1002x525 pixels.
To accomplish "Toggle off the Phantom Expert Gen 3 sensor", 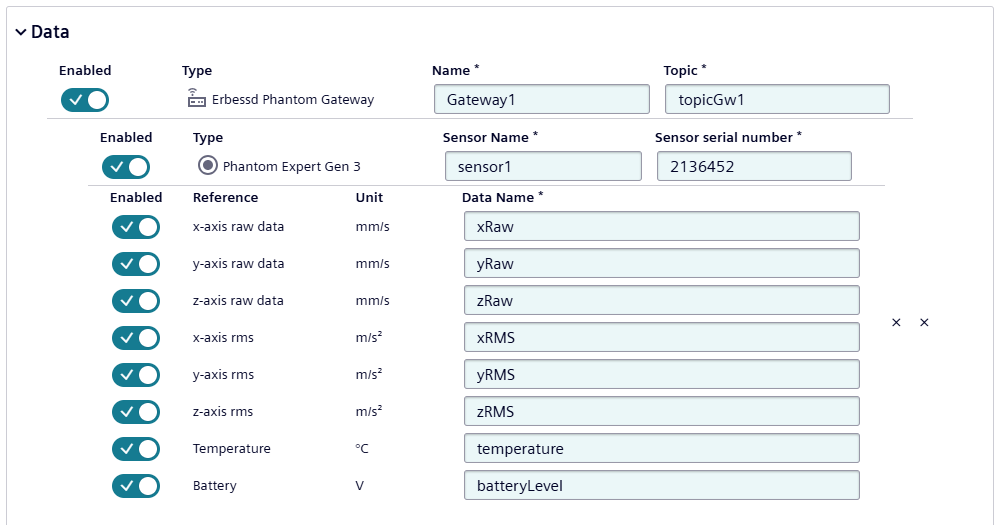I will (126, 167).
